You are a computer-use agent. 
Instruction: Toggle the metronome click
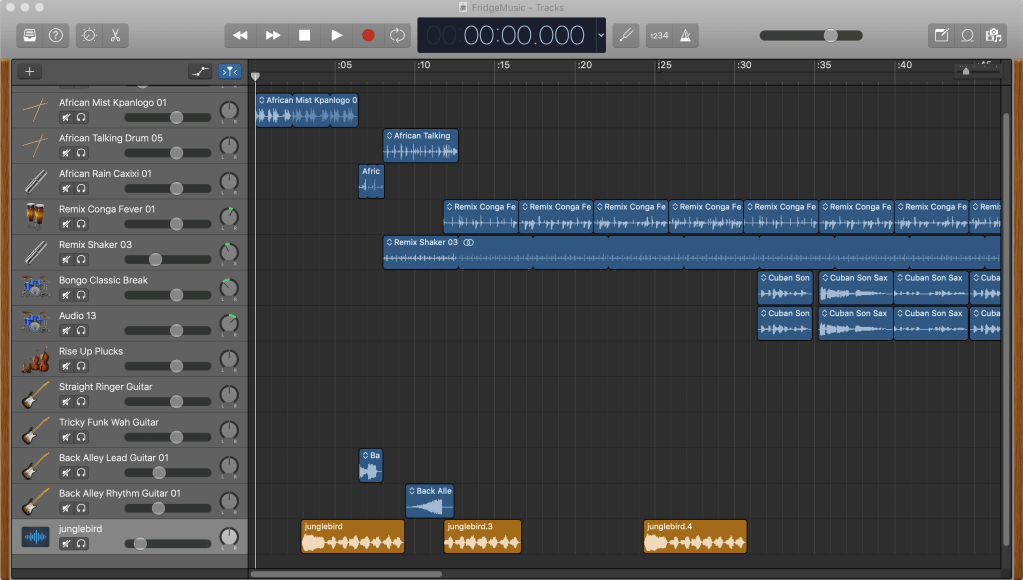click(685, 35)
